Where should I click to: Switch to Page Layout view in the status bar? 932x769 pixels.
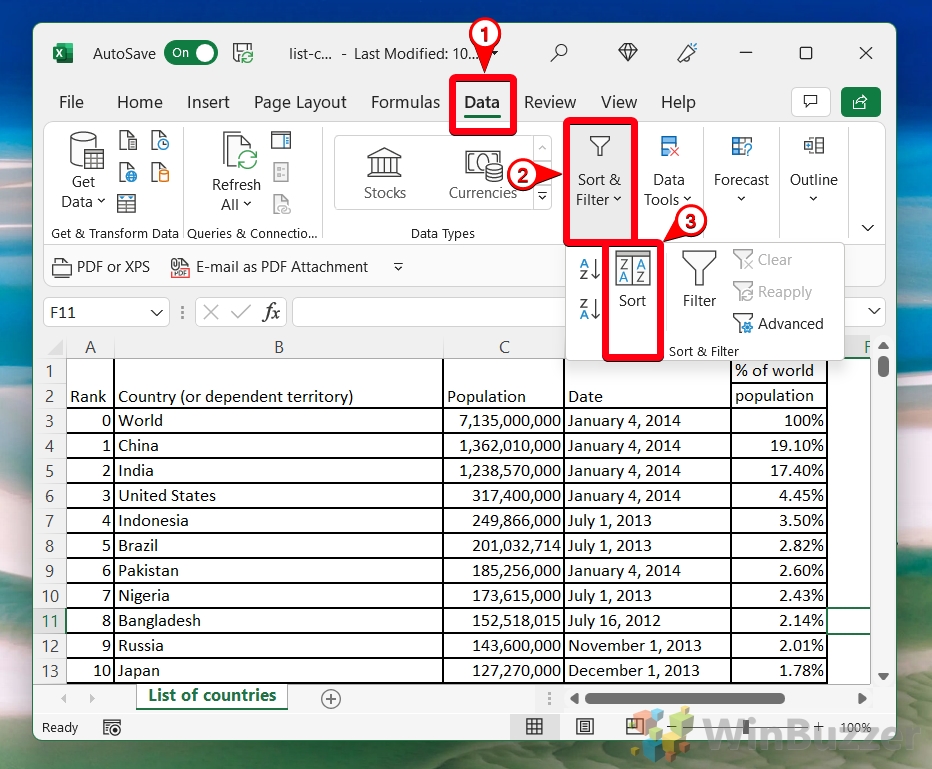click(585, 727)
